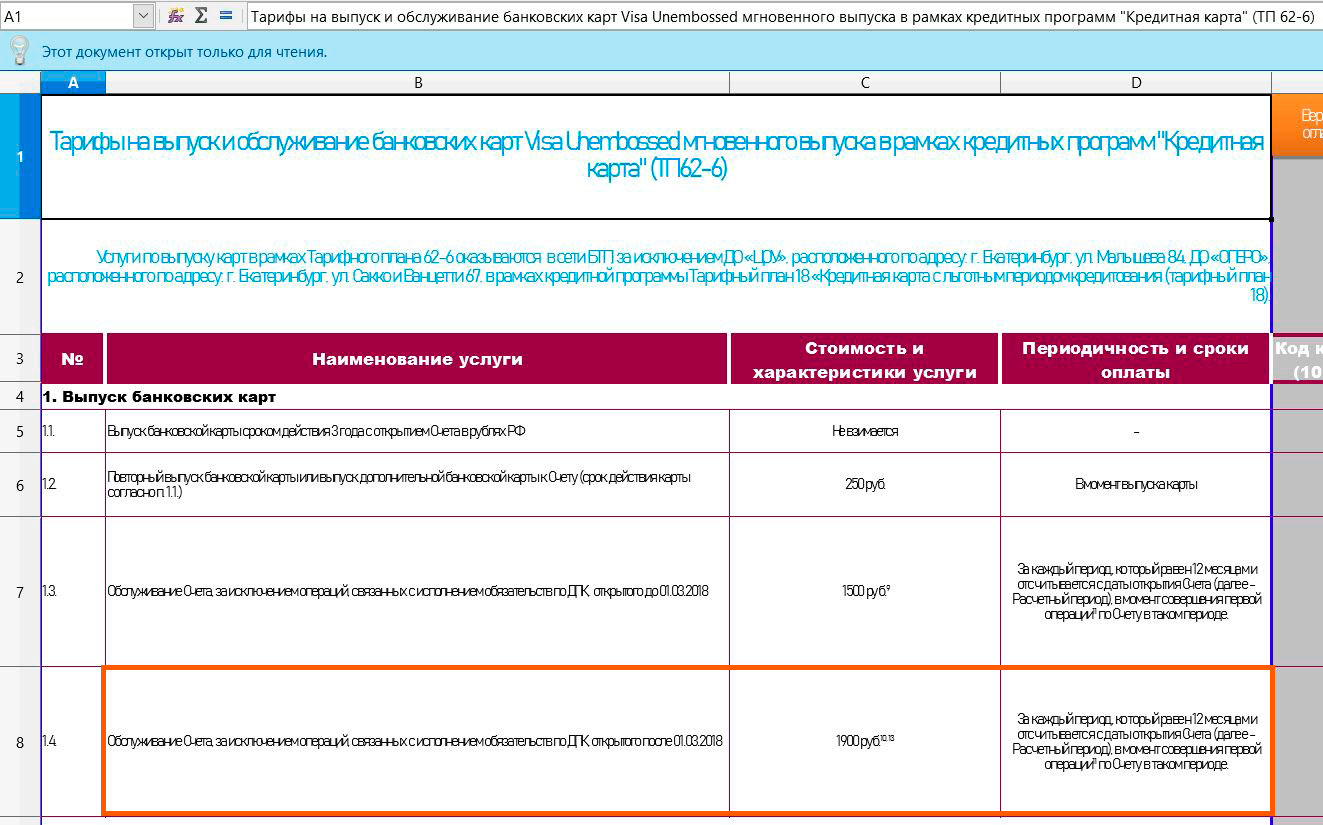1323x825 pixels.
Task: Open the Function Wizard icon
Action: point(176,16)
